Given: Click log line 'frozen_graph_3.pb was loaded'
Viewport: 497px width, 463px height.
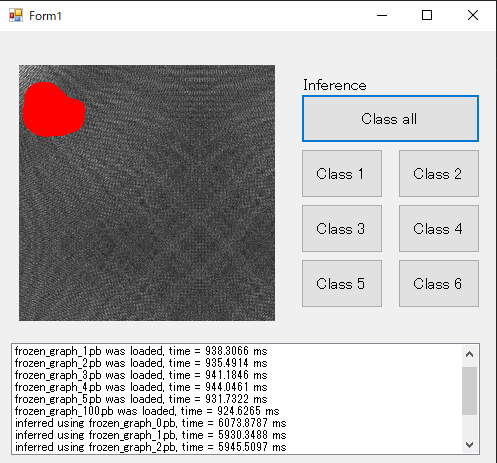Looking at the screenshot, I should tap(141, 375).
